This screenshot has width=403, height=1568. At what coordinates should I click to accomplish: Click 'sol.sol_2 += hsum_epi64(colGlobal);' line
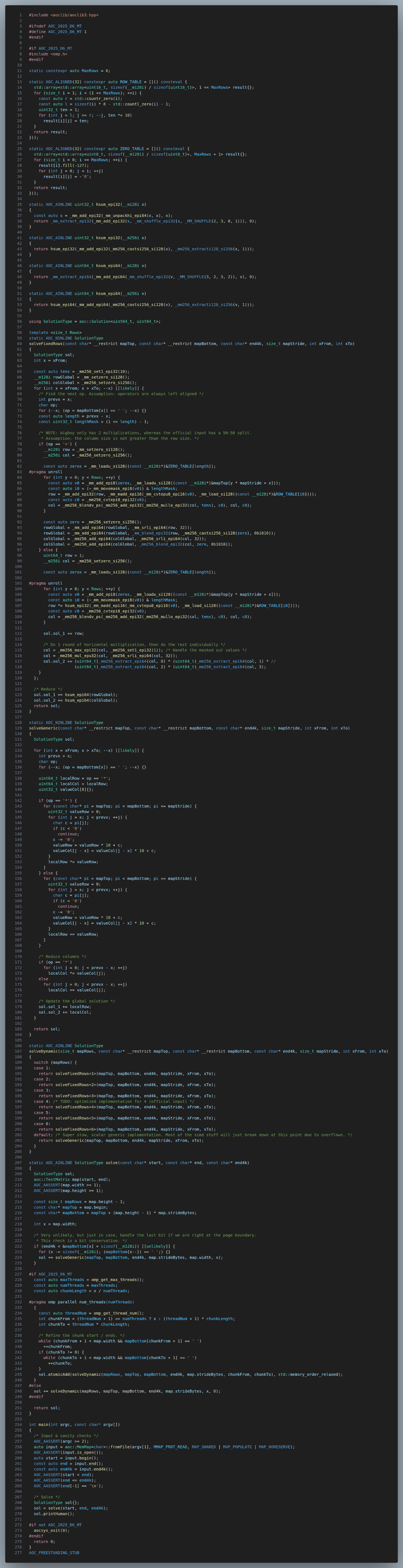click(76, 701)
